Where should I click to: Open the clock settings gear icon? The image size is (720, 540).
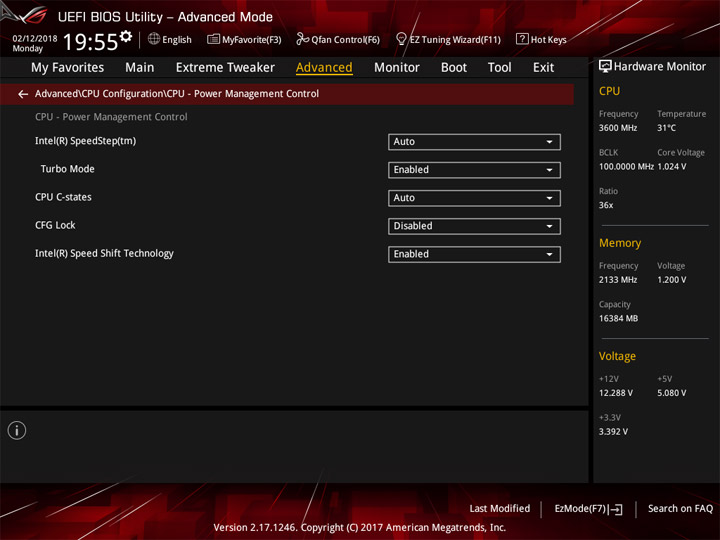126,37
